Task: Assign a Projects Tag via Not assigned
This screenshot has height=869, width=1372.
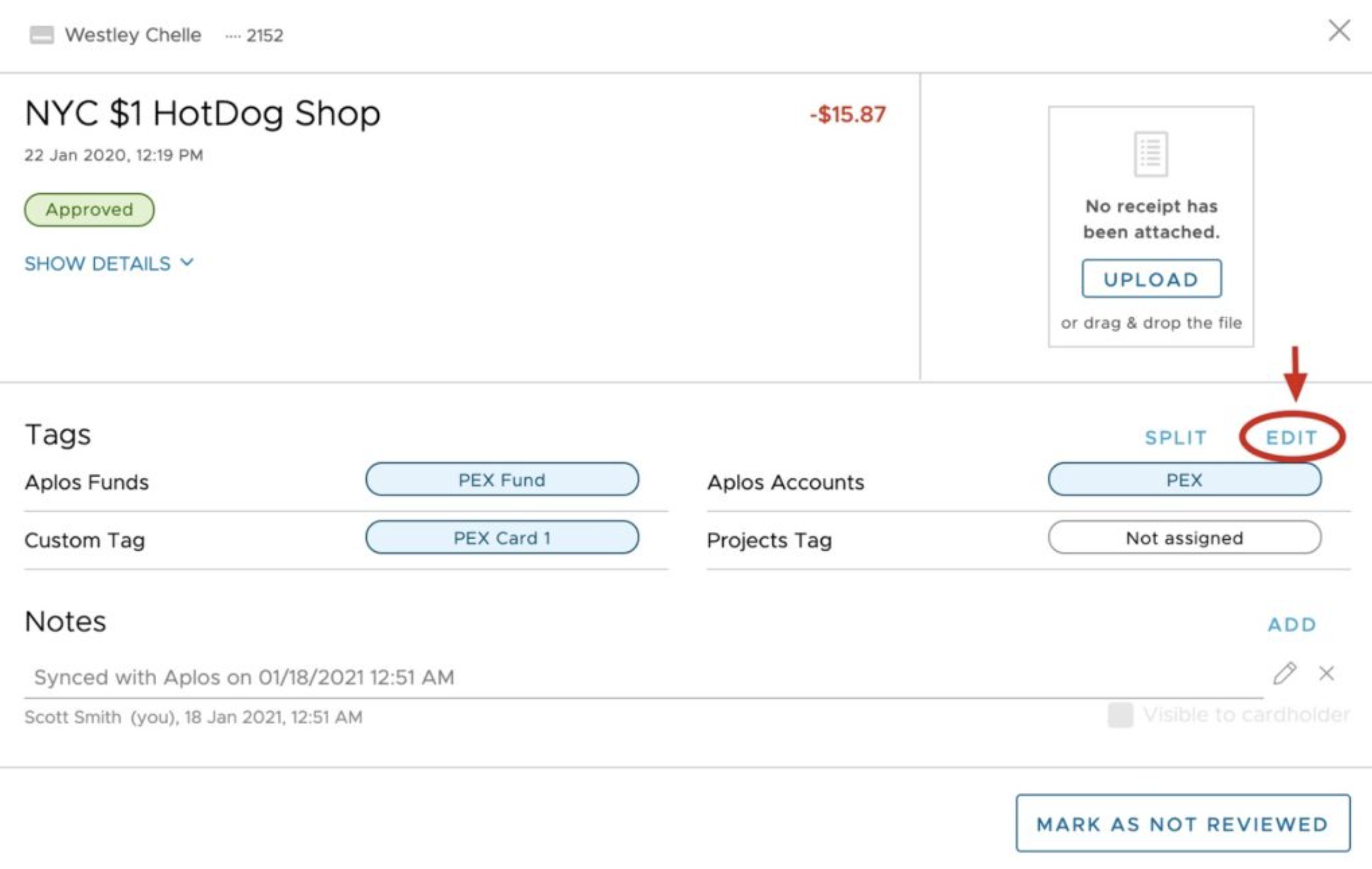Action: [1184, 537]
